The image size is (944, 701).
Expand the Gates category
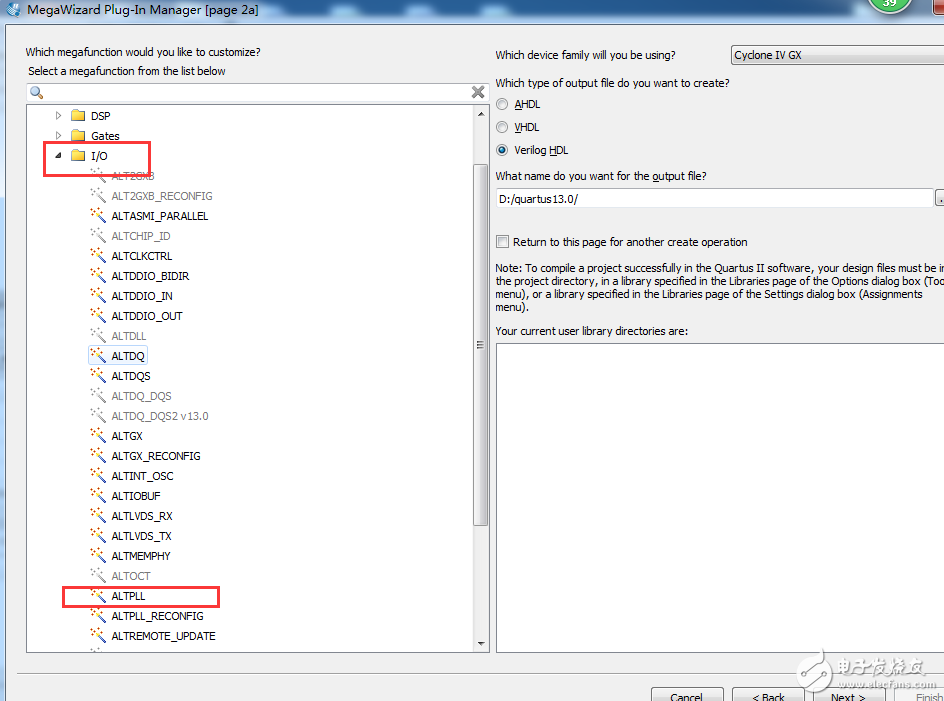pos(58,135)
